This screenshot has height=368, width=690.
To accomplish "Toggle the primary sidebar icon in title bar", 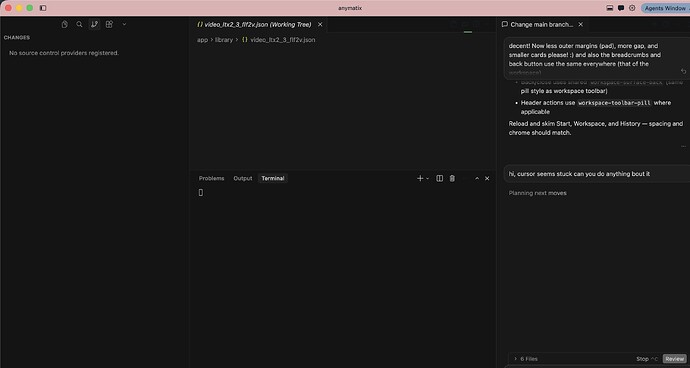I will [43, 8].
